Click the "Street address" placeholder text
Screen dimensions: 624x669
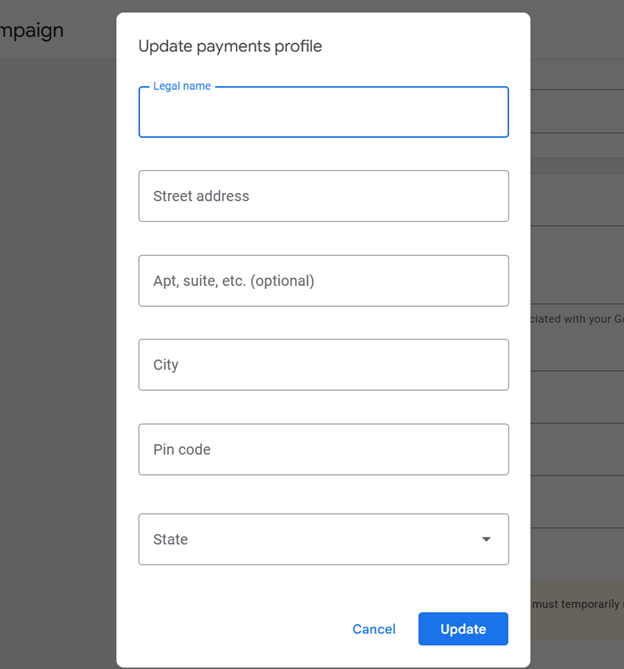(201, 196)
